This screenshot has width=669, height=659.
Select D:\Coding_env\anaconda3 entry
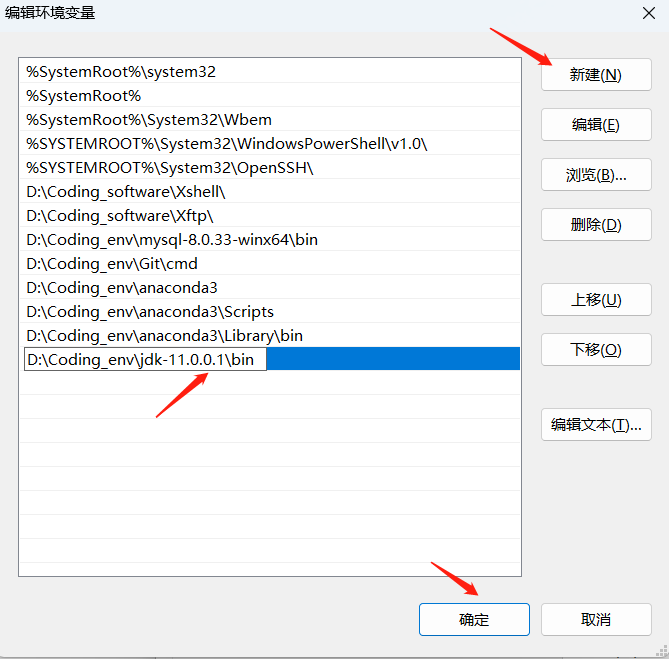(270, 287)
